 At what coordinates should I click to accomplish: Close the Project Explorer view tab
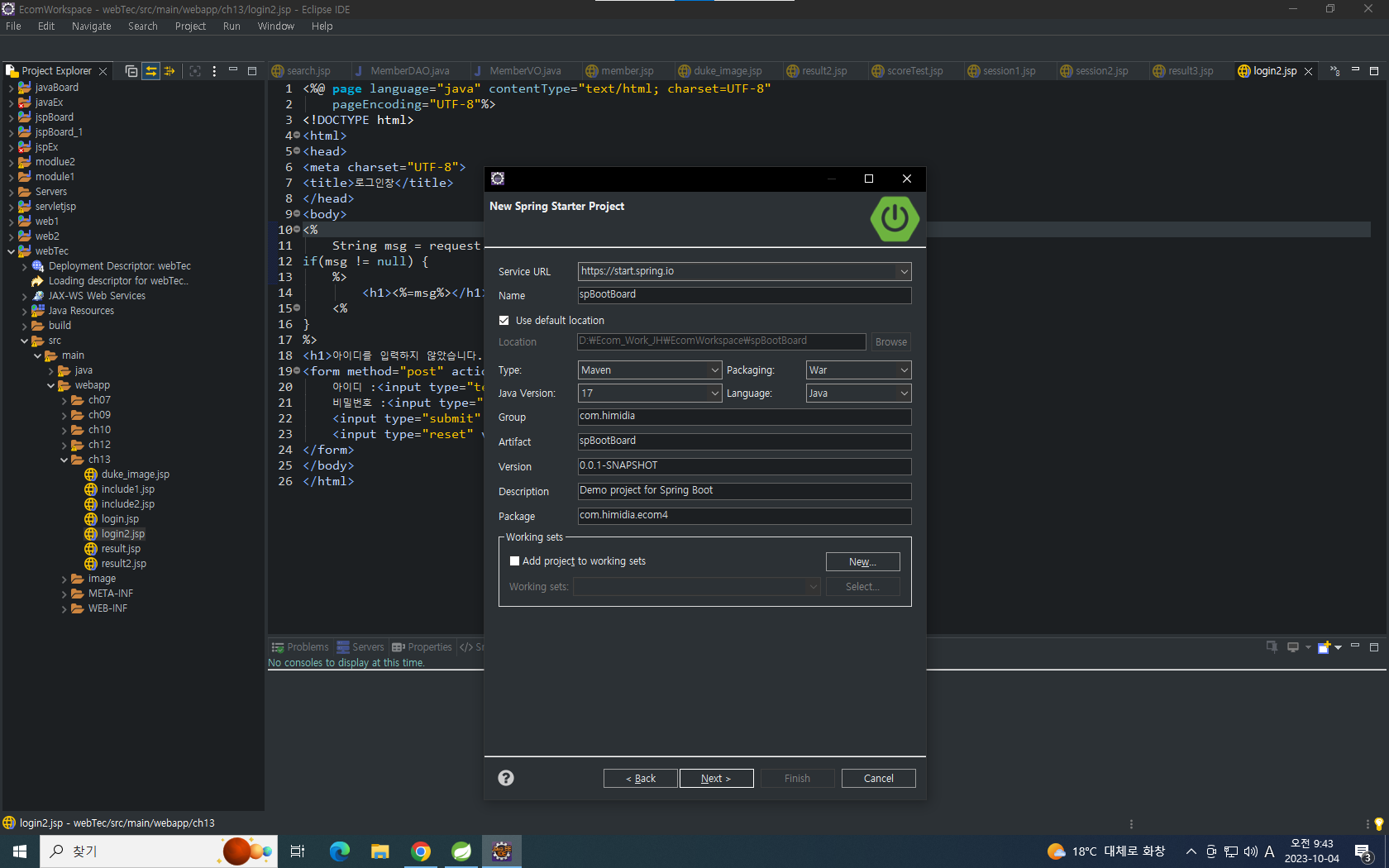(103, 71)
